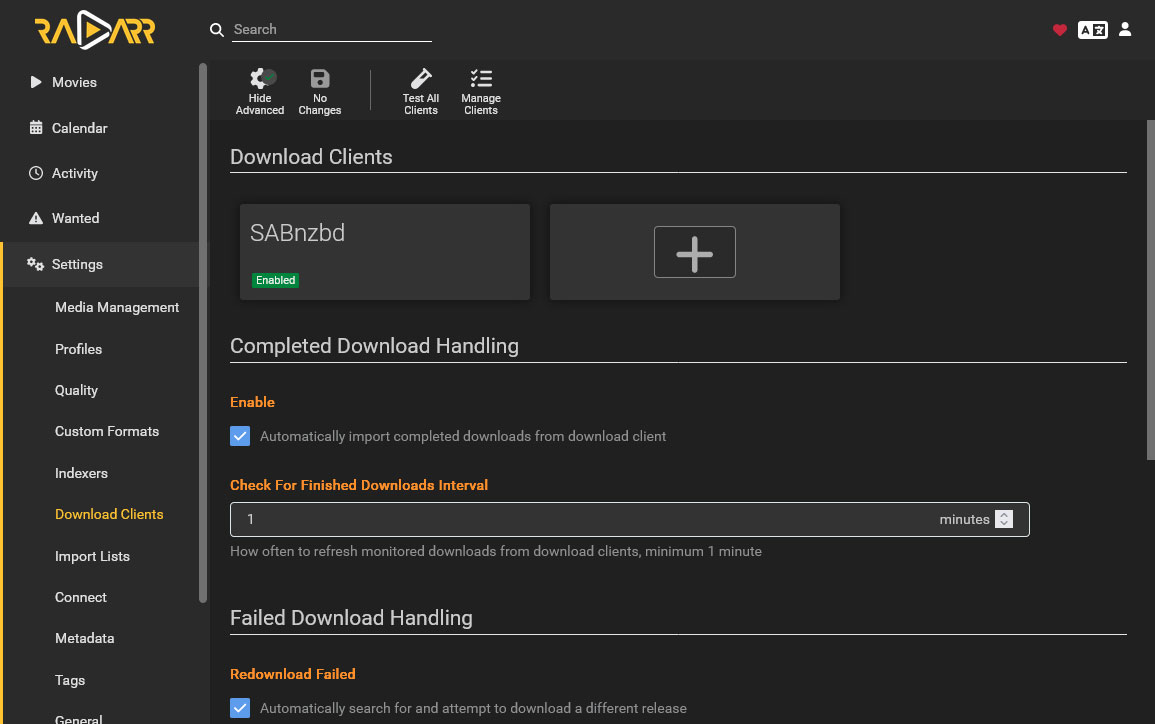Toggle automatic import of completed downloads
Viewport: 1155px width, 724px height.
[240, 436]
